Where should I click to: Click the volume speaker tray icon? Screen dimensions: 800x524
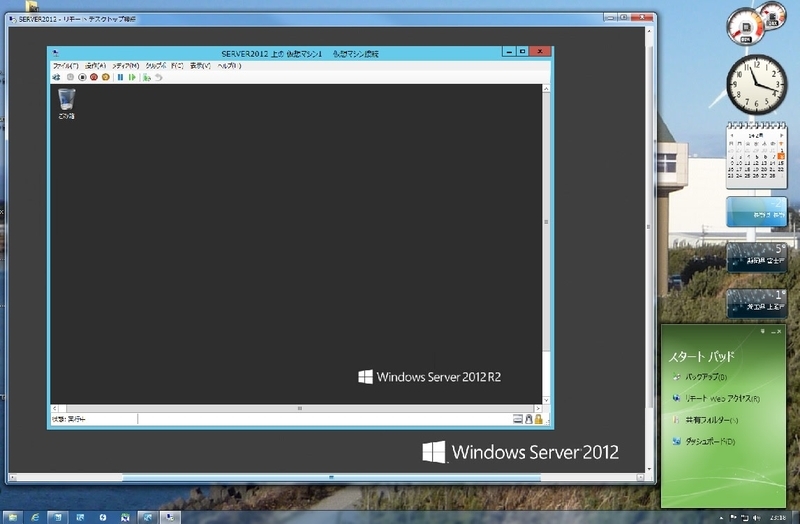[x=756, y=517]
